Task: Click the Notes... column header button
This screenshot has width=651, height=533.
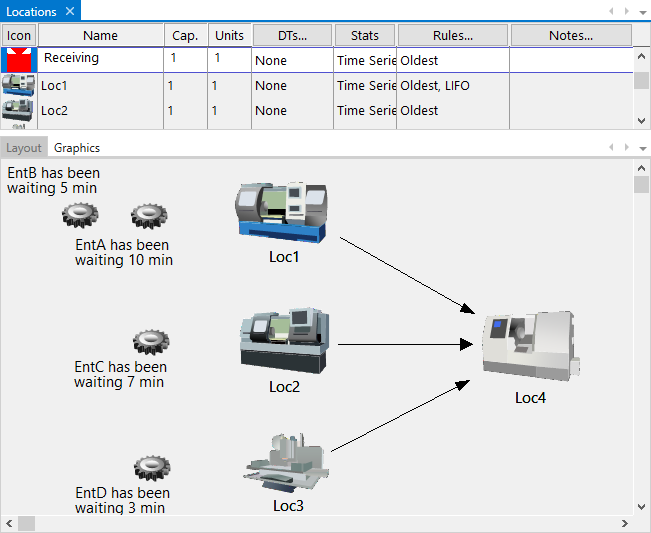Action: tap(571, 35)
